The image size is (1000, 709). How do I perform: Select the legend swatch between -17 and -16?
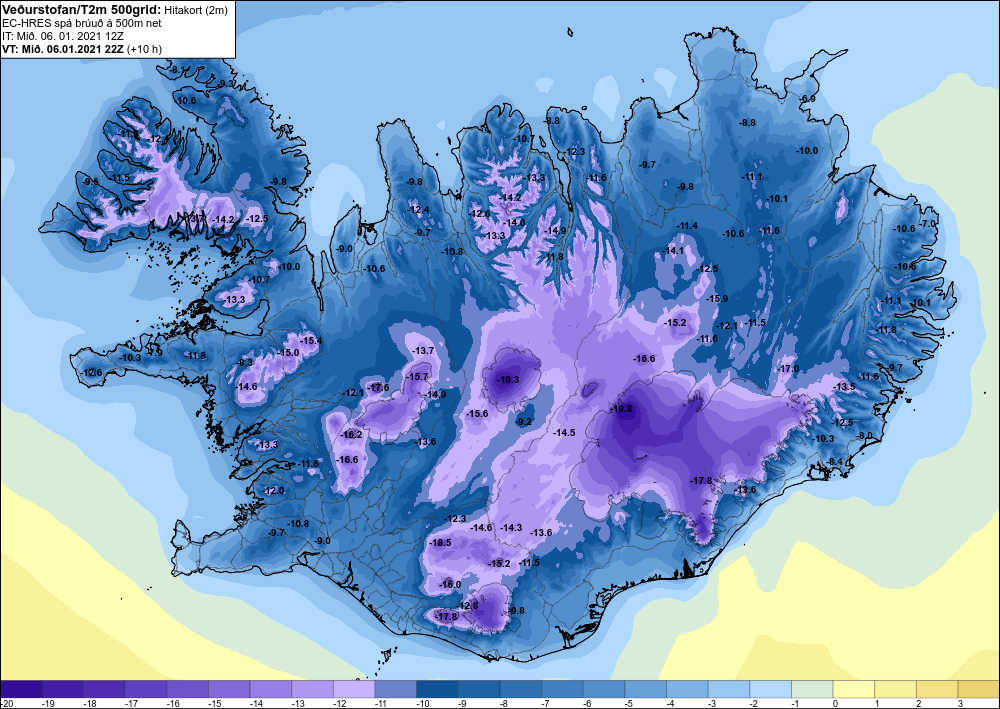click(x=145, y=689)
